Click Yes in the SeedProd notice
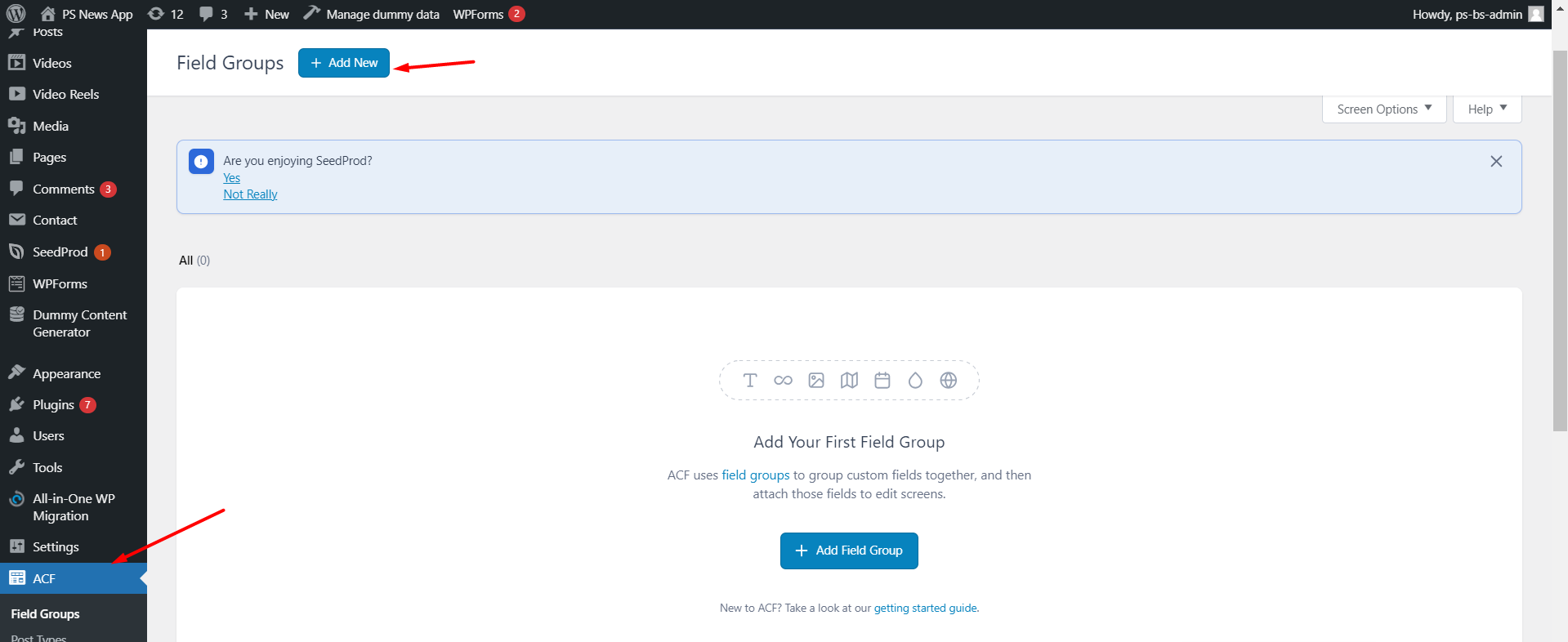 click(232, 178)
